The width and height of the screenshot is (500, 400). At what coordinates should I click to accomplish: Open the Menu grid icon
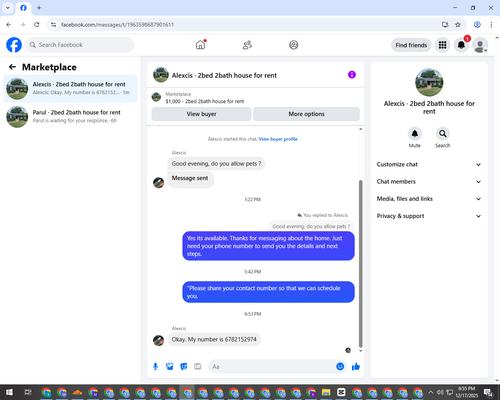pyautogui.click(x=442, y=45)
